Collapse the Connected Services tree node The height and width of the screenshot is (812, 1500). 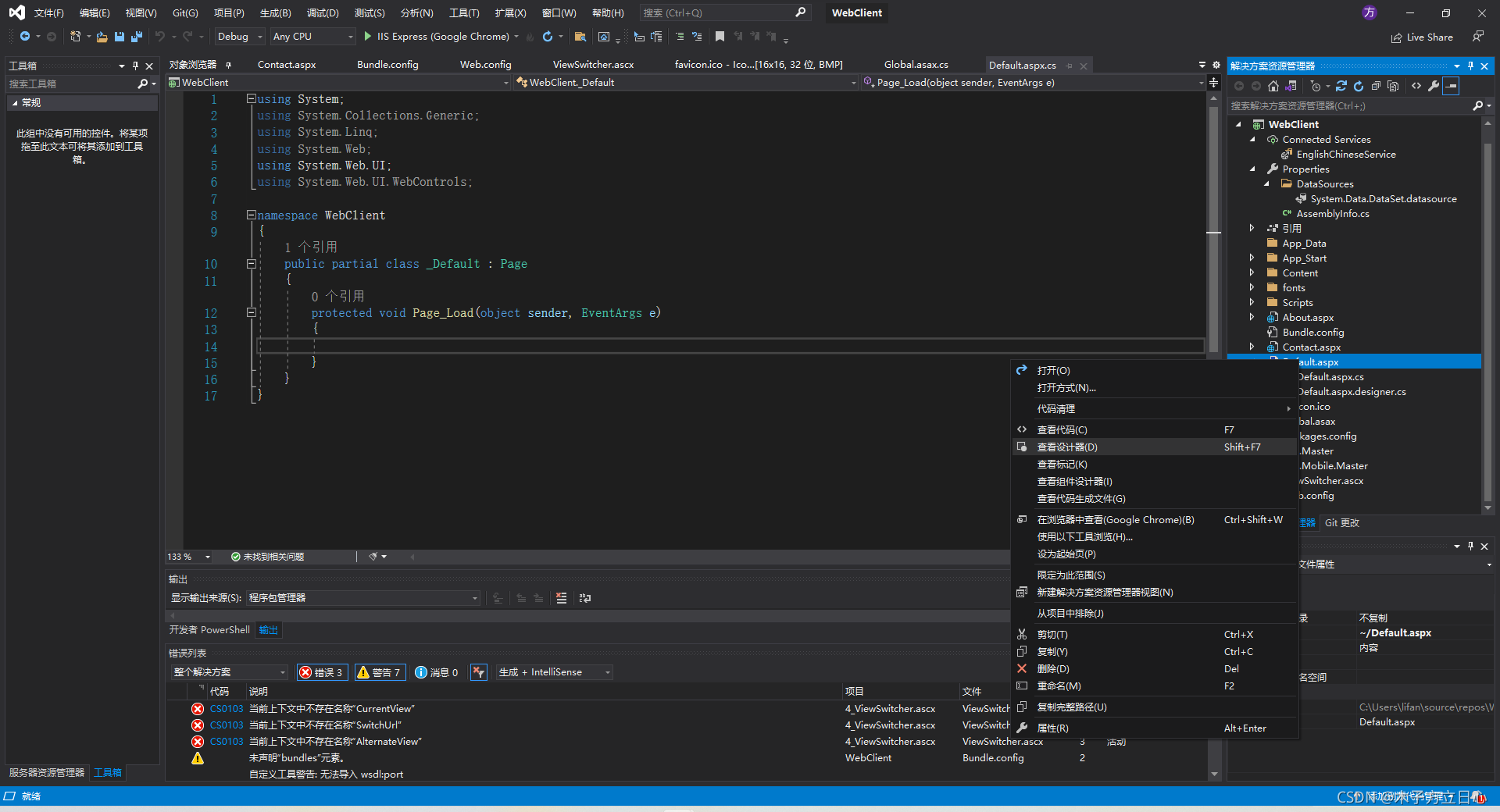1252,140
